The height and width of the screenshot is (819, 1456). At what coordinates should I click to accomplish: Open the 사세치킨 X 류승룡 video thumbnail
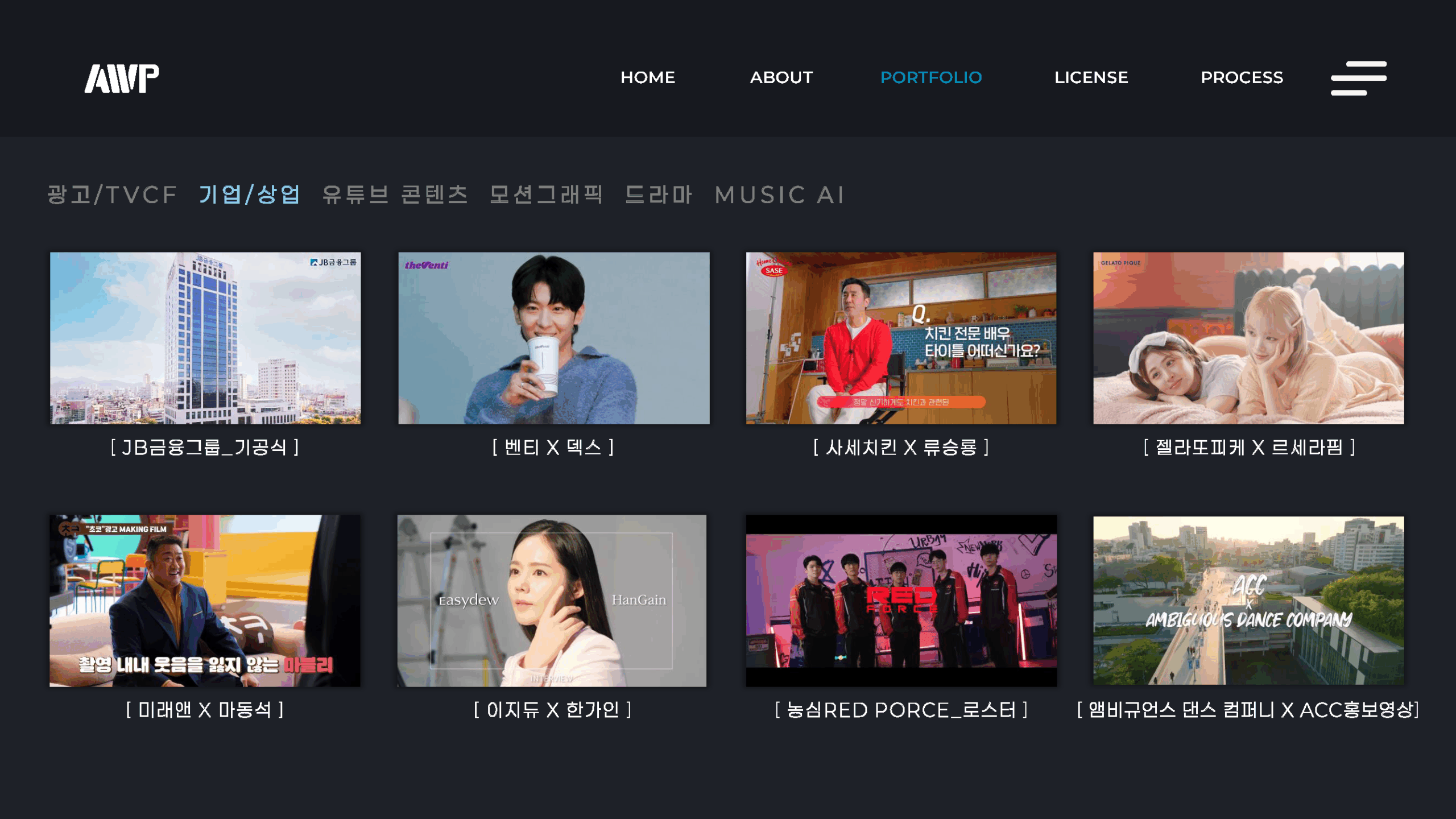click(x=901, y=338)
